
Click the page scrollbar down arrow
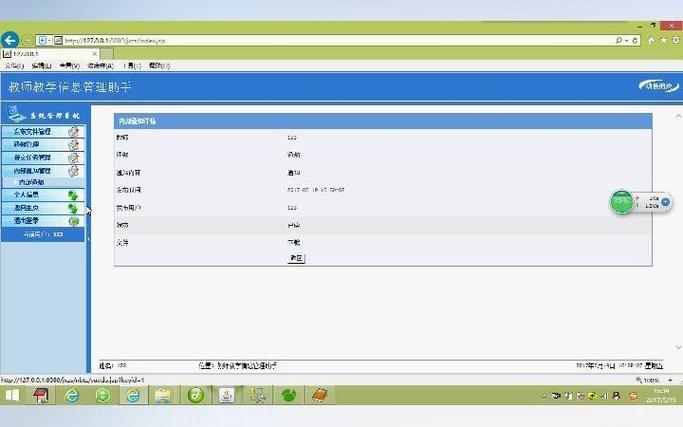click(x=678, y=347)
